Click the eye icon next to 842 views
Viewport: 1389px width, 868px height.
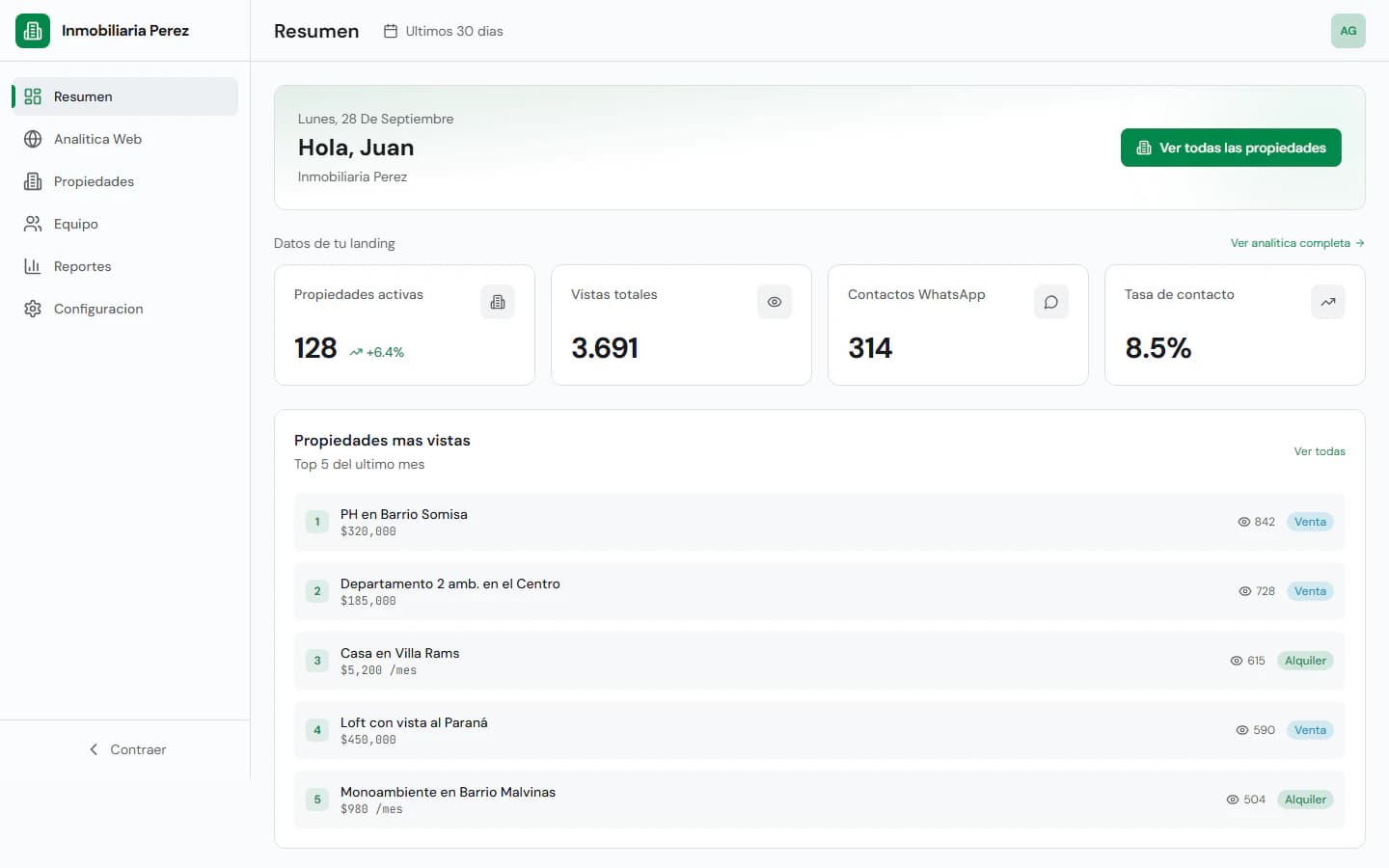pyautogui.click(x=1244, y=522)
